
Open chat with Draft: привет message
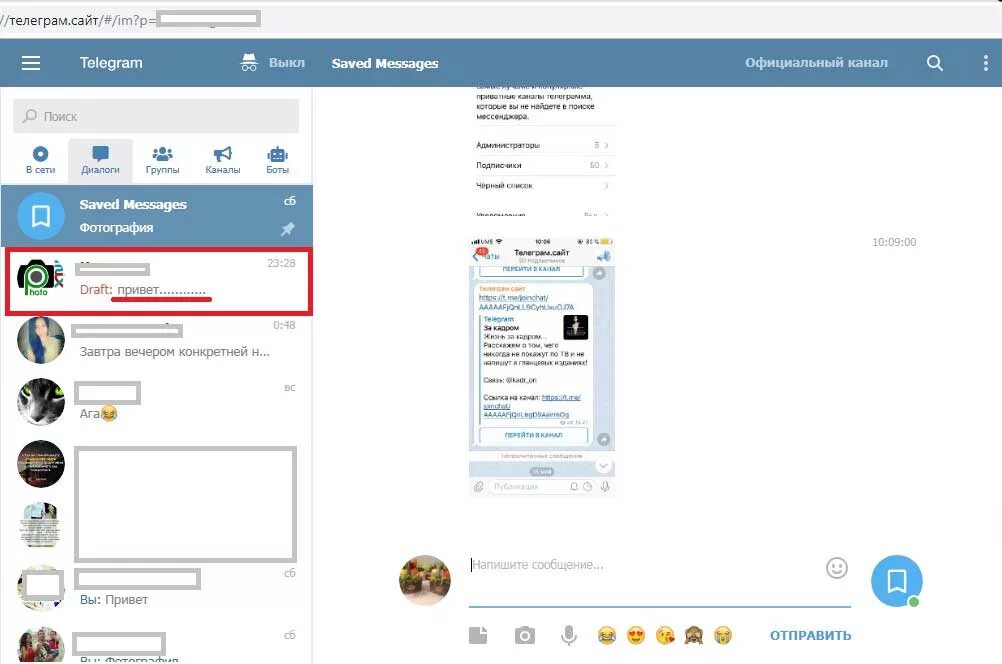(x=158, y=282)
